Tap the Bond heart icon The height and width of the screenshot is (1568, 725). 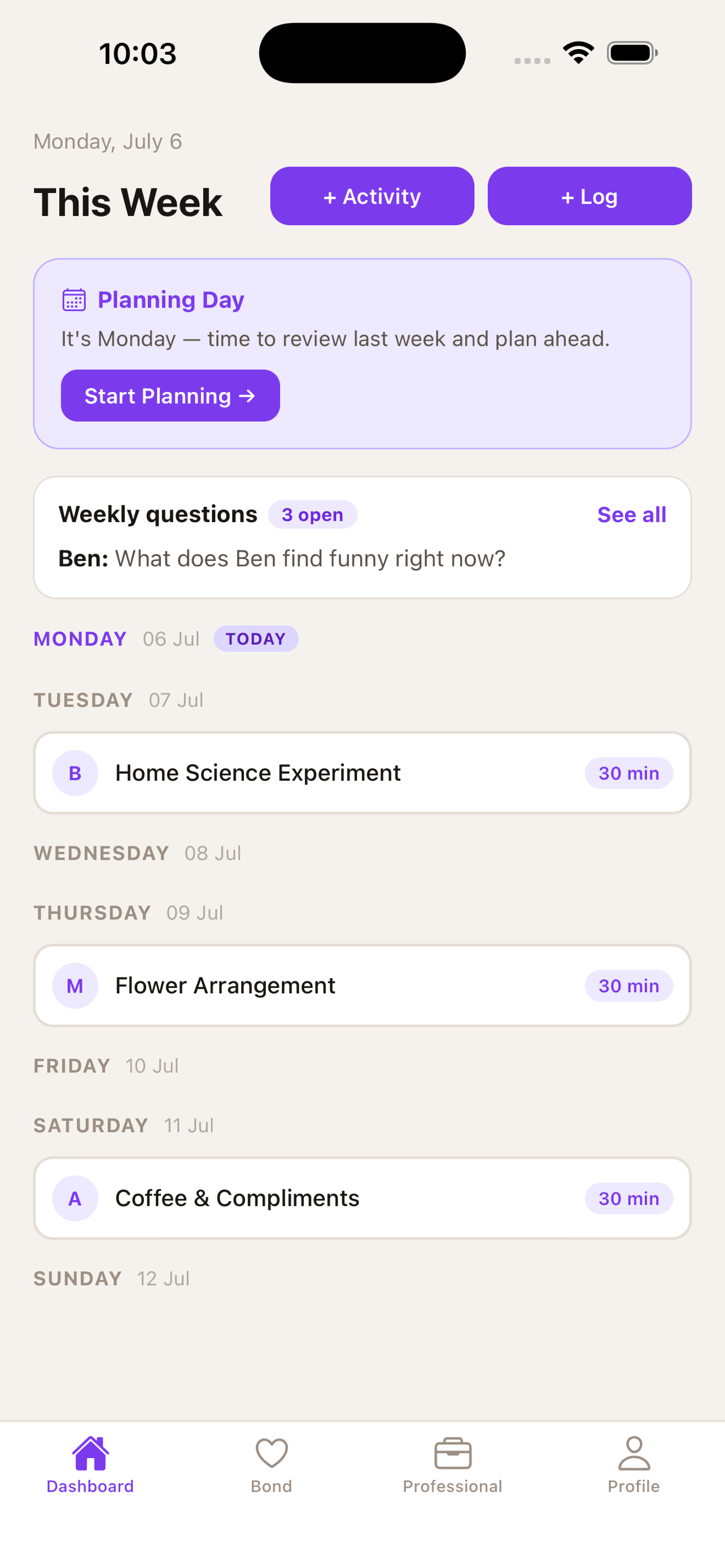click(x=272, y=1453)
